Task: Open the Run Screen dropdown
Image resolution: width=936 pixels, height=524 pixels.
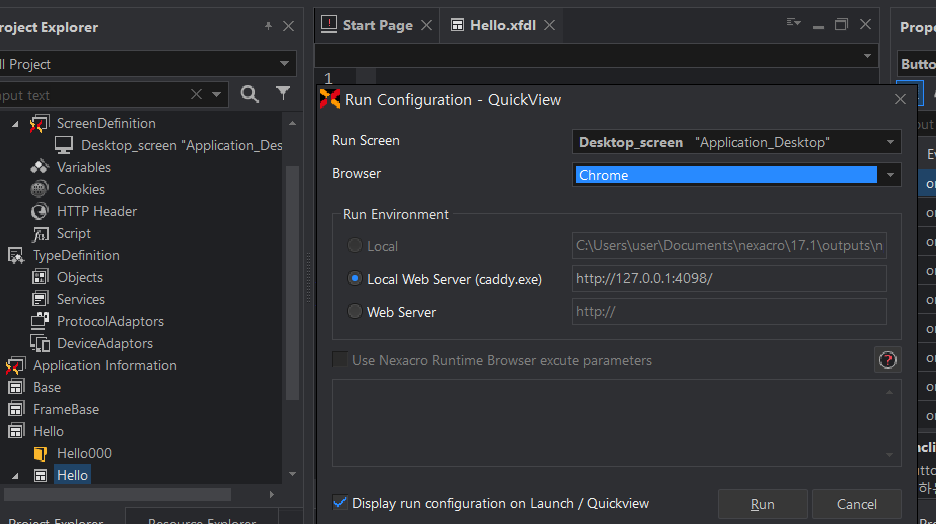Action: 890,142
